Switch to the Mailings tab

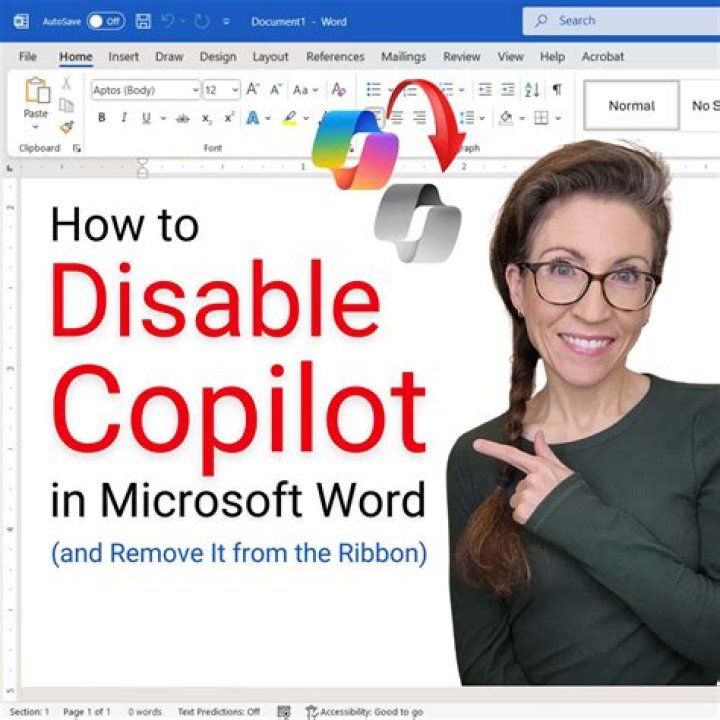[x=403, y=56]
